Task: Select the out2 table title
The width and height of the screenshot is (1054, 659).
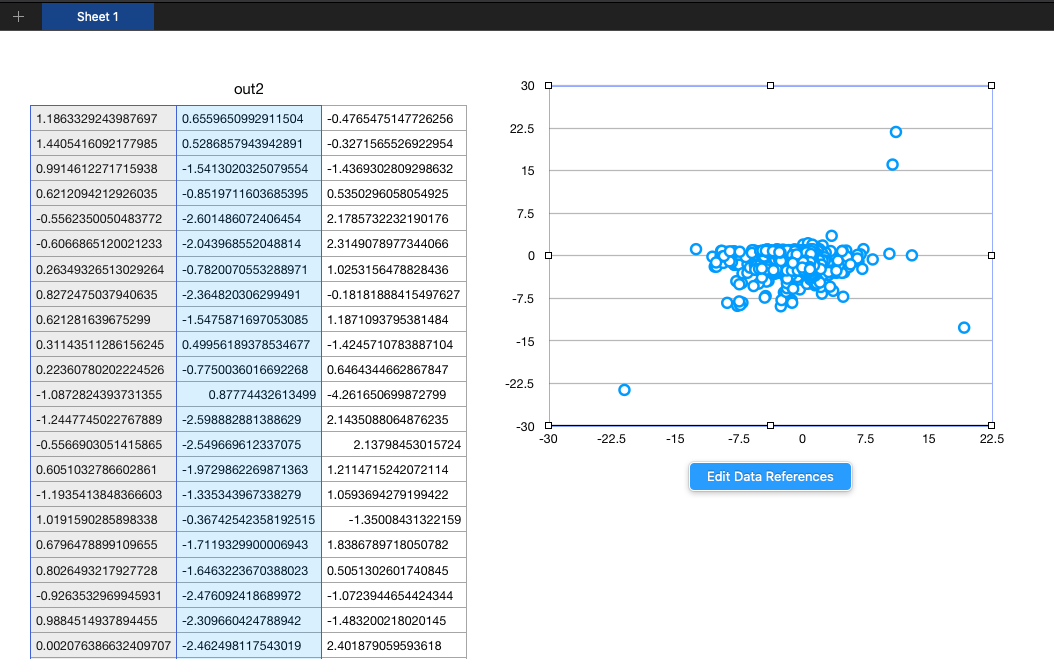Action: pyautogui.click(x=249, y=89)
